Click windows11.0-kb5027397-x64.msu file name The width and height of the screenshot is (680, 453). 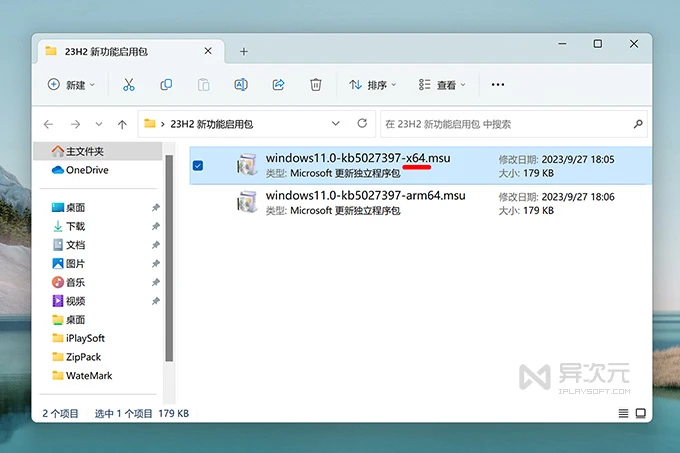[358, 158]
